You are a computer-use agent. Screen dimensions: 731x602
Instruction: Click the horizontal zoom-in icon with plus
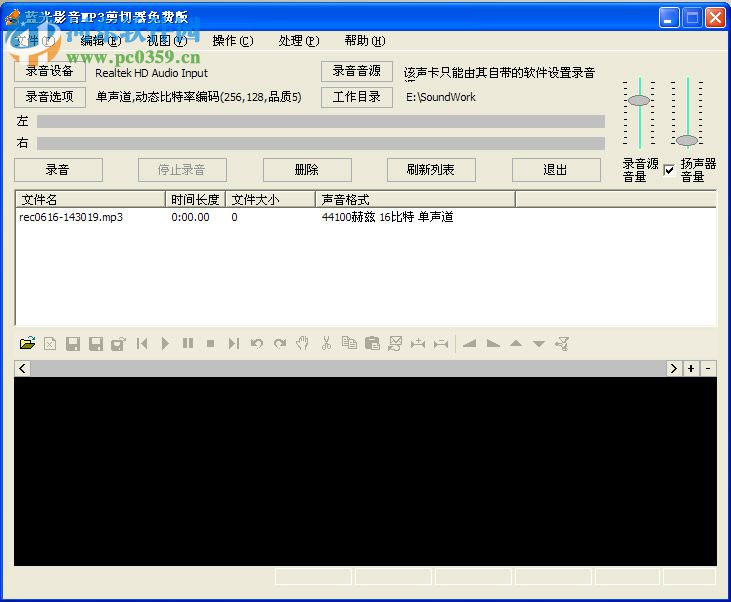pos(418,344)
